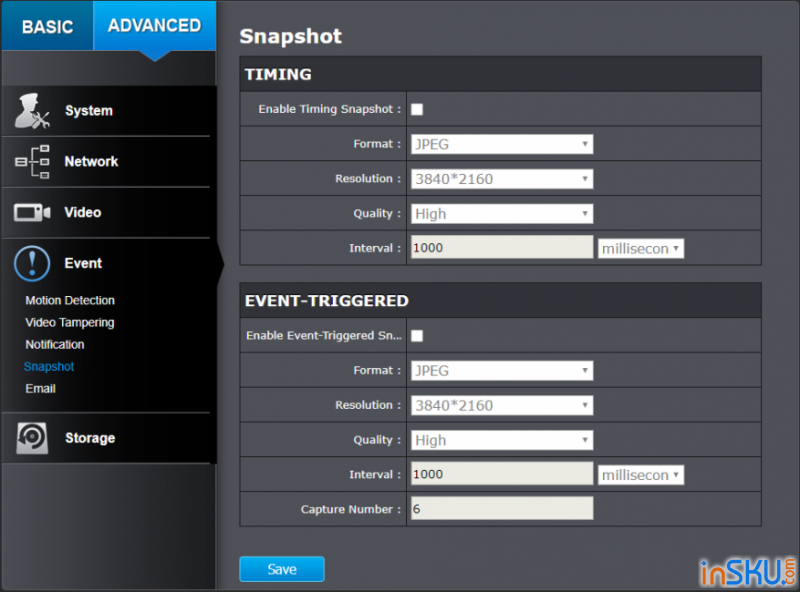Open Event-Triggered Resolution dropdown

tap(502, 405)
